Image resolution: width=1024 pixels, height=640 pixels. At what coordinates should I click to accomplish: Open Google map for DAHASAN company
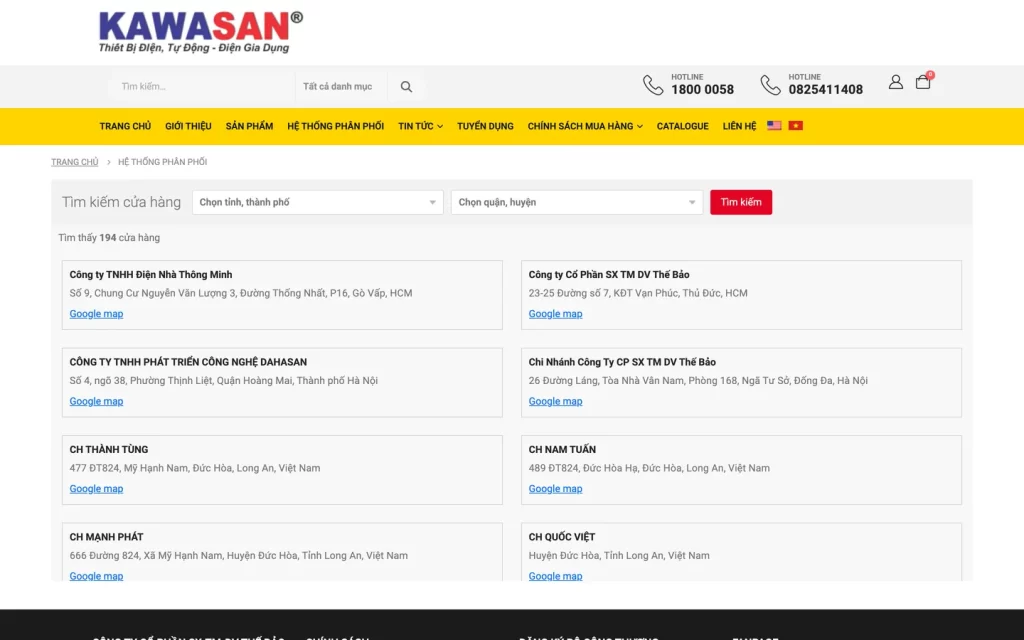[96, 402]
